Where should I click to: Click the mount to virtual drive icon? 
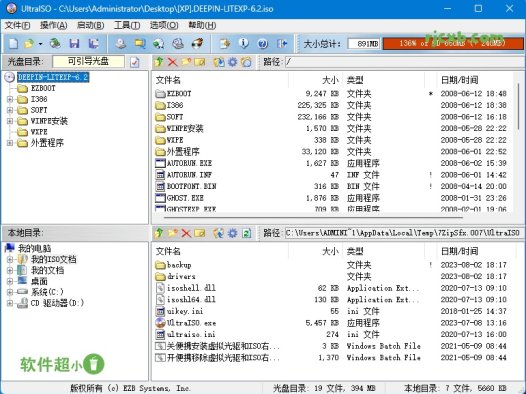click(178, 44)
